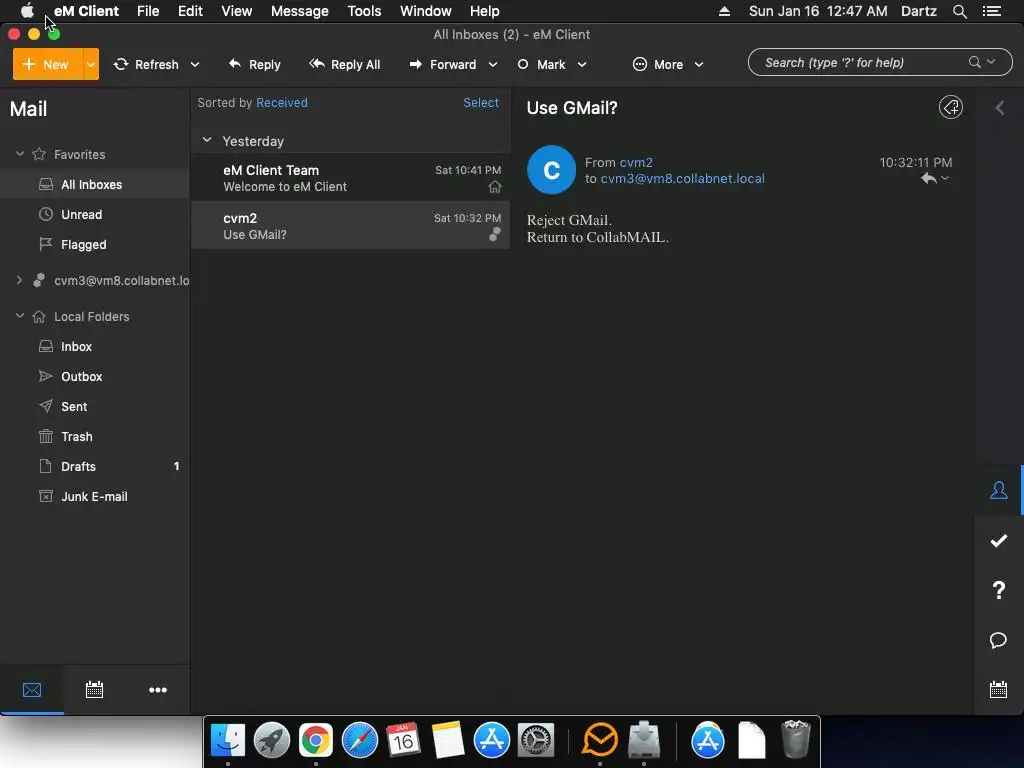Screen dimensions: 1024x768
Task: Click Reply All in the toolbar
Action: tap(345, 64)
